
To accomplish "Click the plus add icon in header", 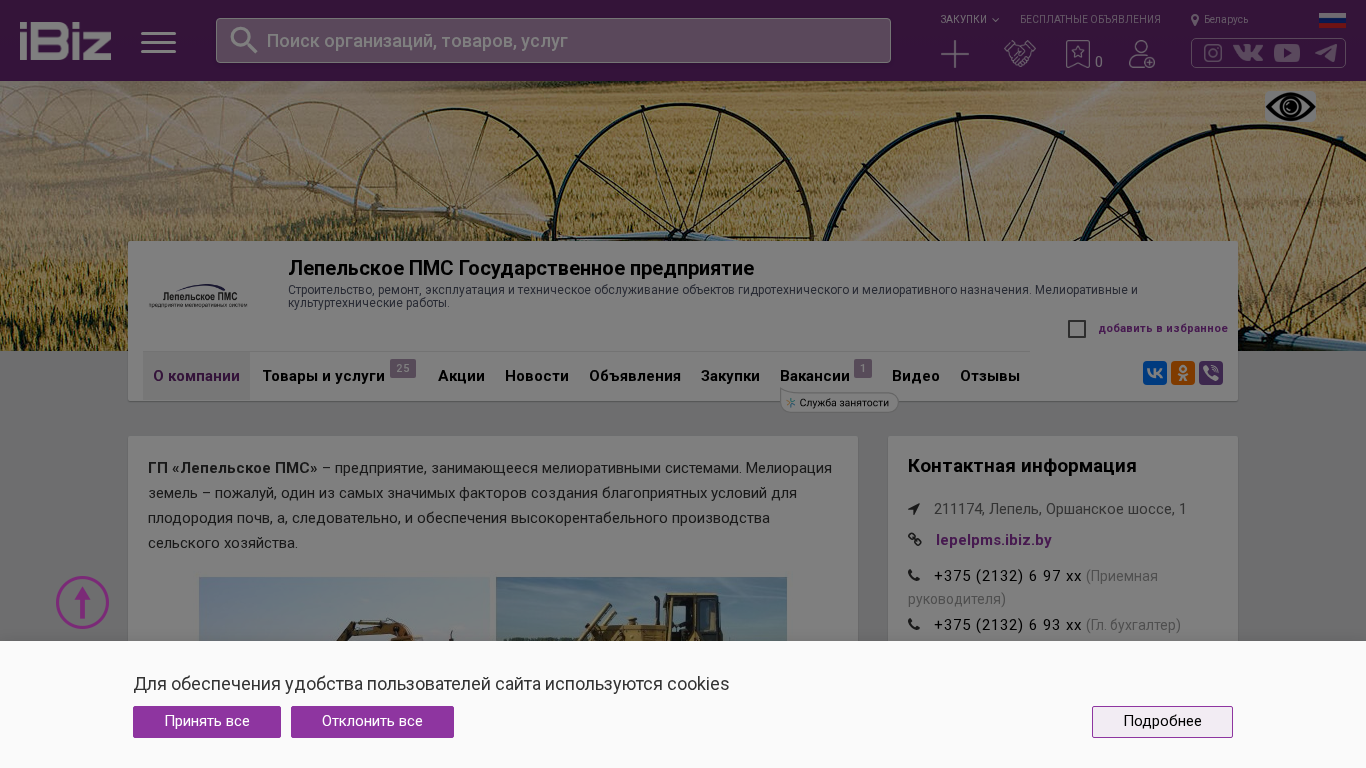I will 955,54.
